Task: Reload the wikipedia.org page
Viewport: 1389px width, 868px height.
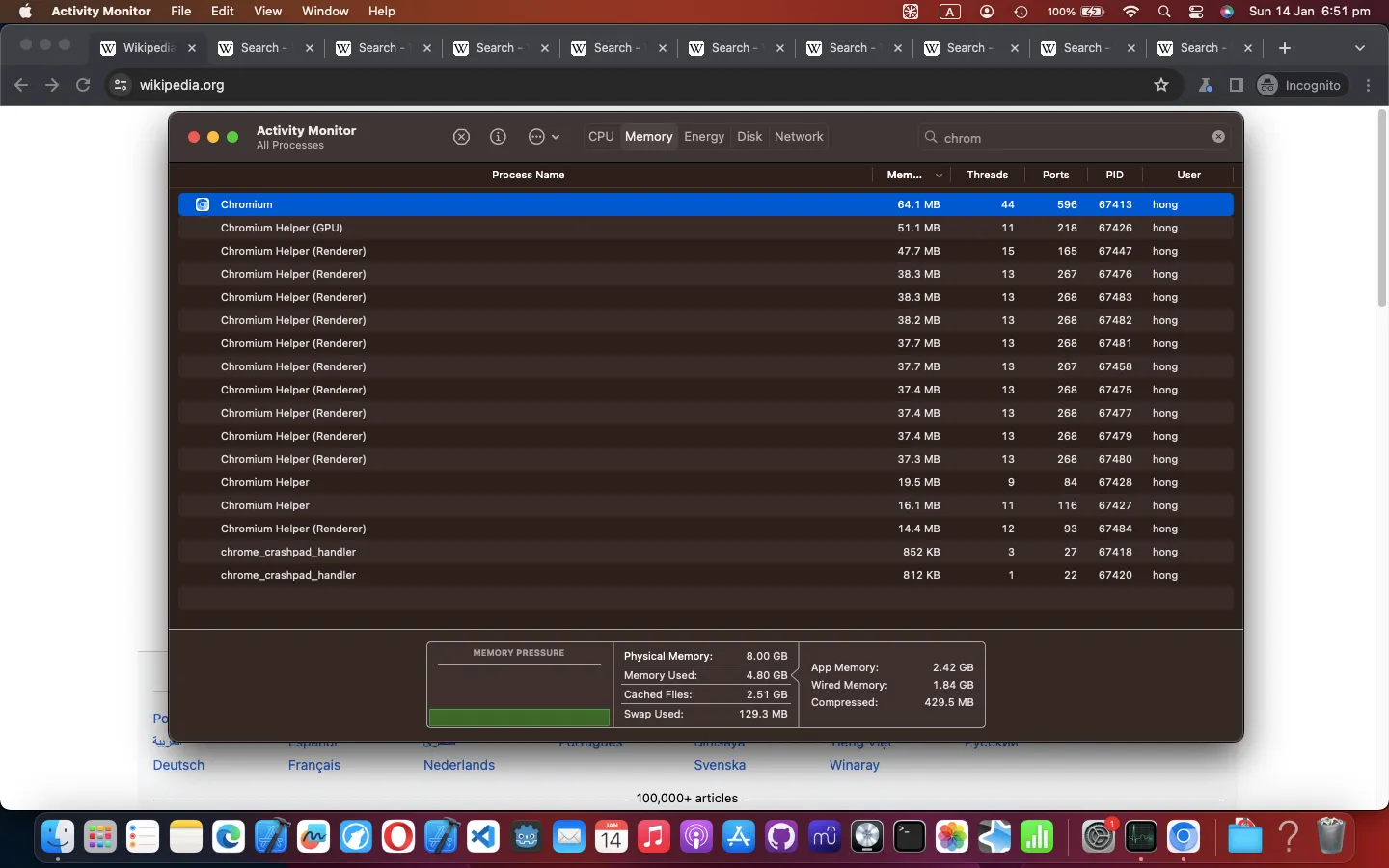Action: 83,85
